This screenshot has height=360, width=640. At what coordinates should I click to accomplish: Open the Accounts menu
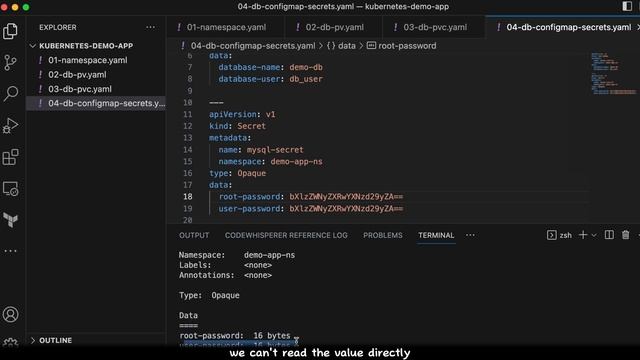pyautogui.click(x=11, y=315)
